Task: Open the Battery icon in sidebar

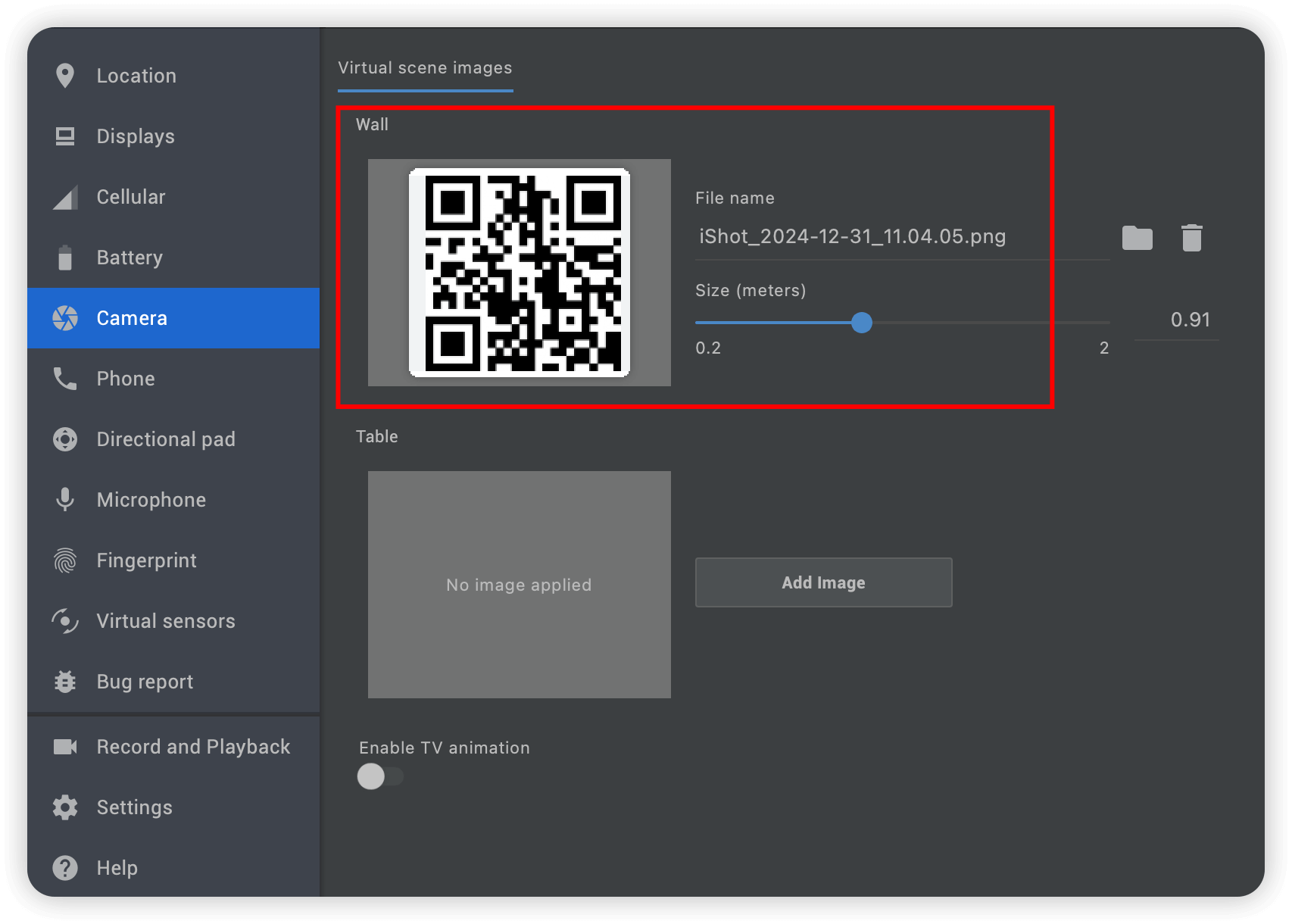Action: click(x=65, y=258)
